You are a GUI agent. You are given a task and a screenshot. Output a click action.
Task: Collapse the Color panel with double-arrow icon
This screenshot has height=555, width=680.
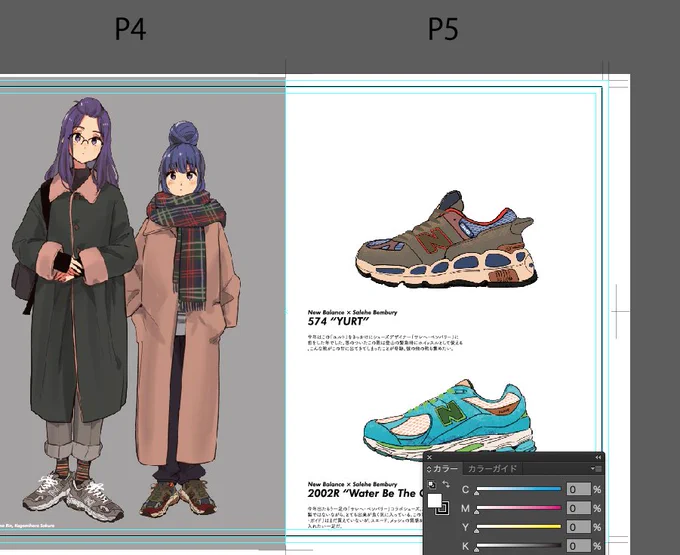click(598, 457)
